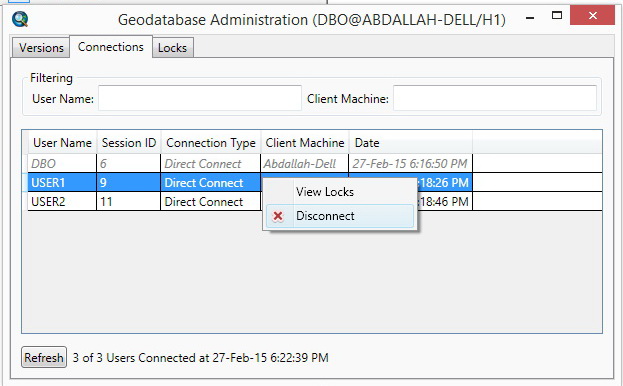The height and width of the screenshot is (386, 623).
Task: Select the USER1 name cell
Action: [62, 183]
